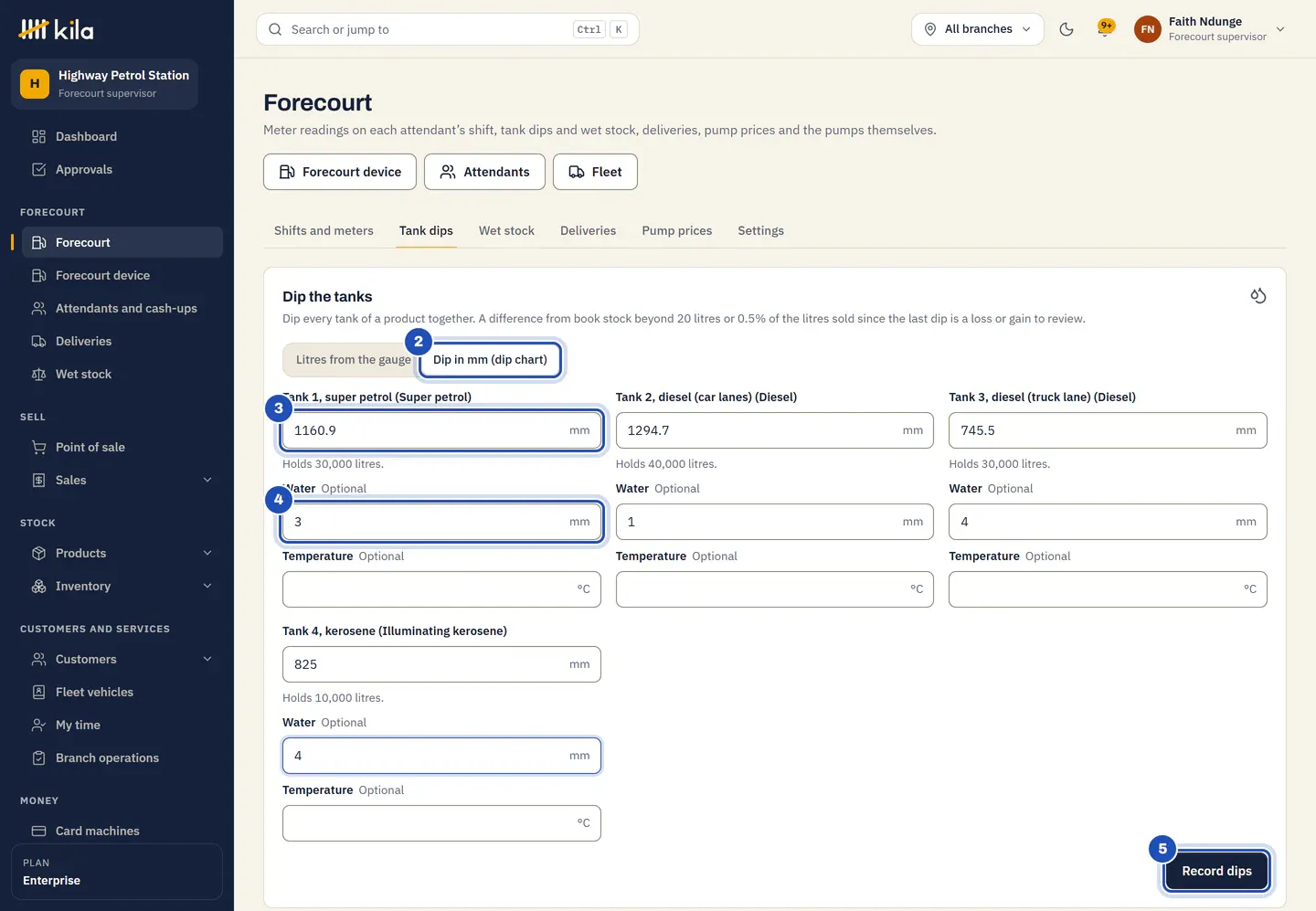The height and width of the screenshot is (911, 1316).
Task: Open the All branches dropdown
Action: [977, 29]
